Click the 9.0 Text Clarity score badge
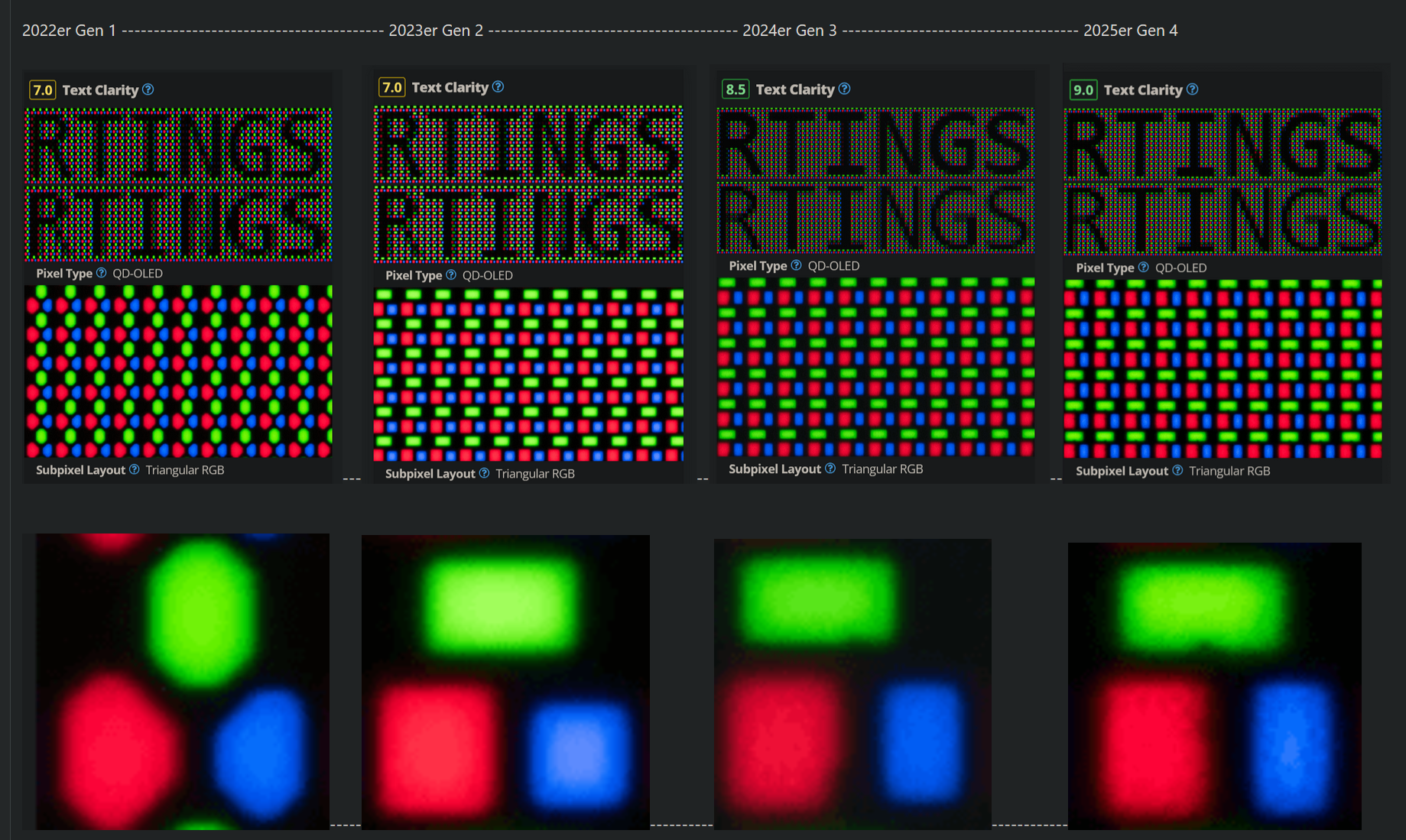This screenshot has height=840, width=1406. [1083, 90]
